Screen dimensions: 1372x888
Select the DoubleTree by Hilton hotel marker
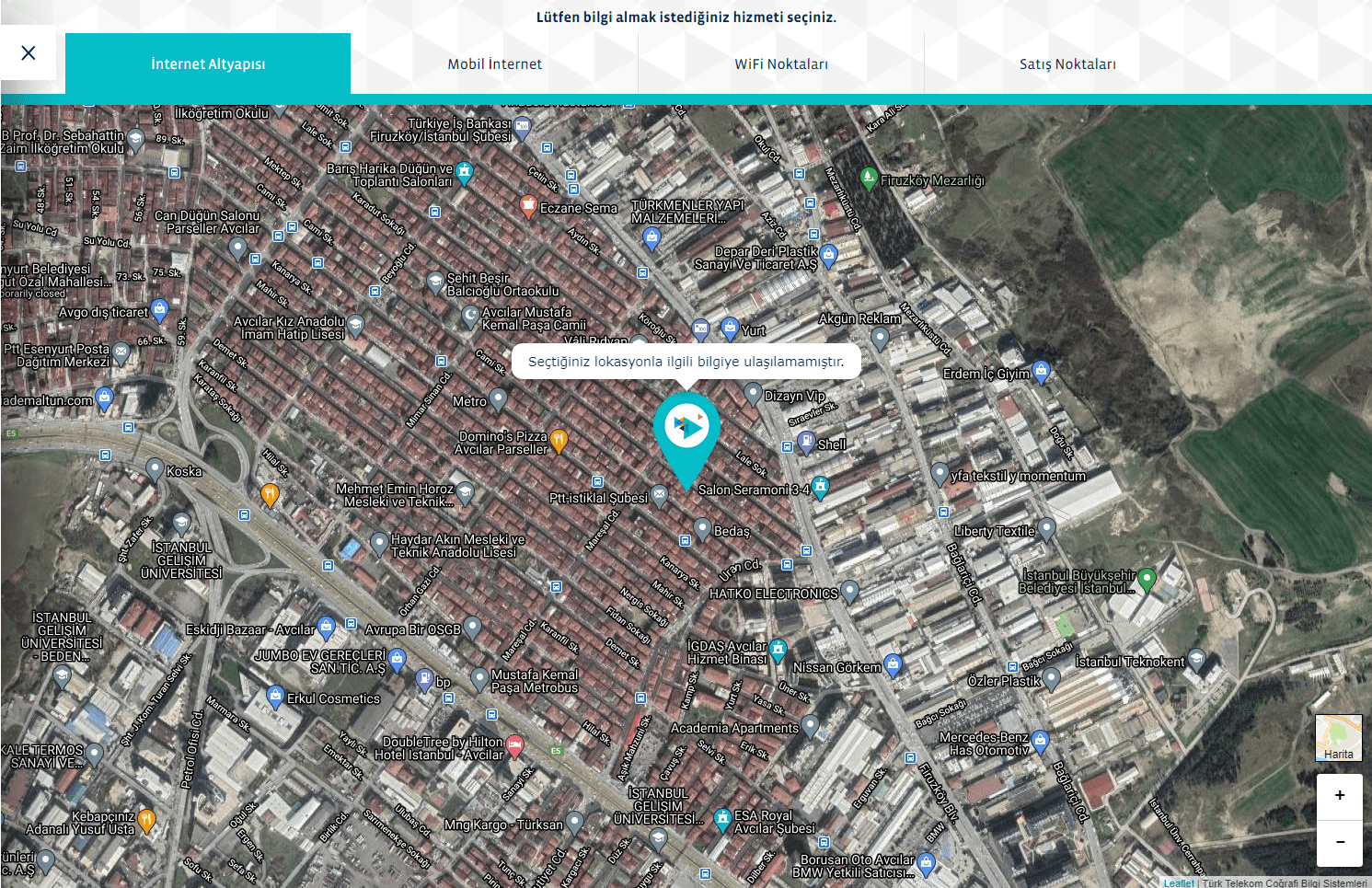(515, 745)
